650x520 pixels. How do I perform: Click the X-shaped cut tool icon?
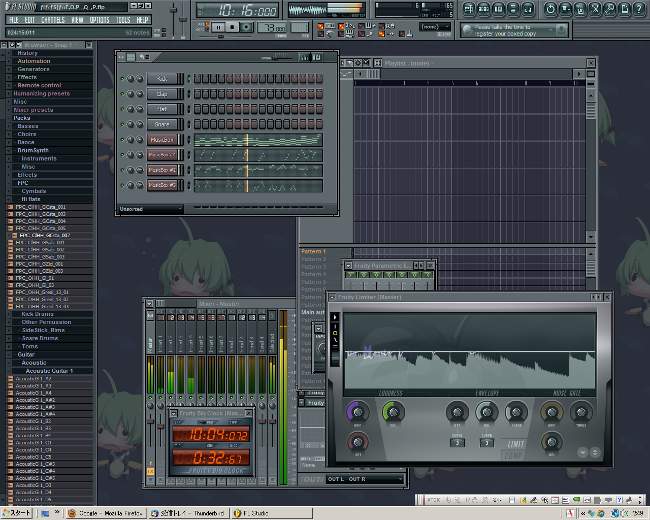(x=595, y=9)
